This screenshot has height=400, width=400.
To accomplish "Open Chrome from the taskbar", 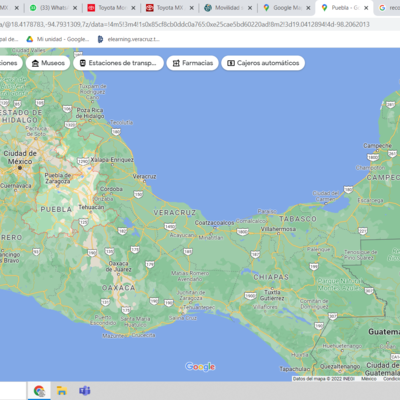I will pos(39,391).
